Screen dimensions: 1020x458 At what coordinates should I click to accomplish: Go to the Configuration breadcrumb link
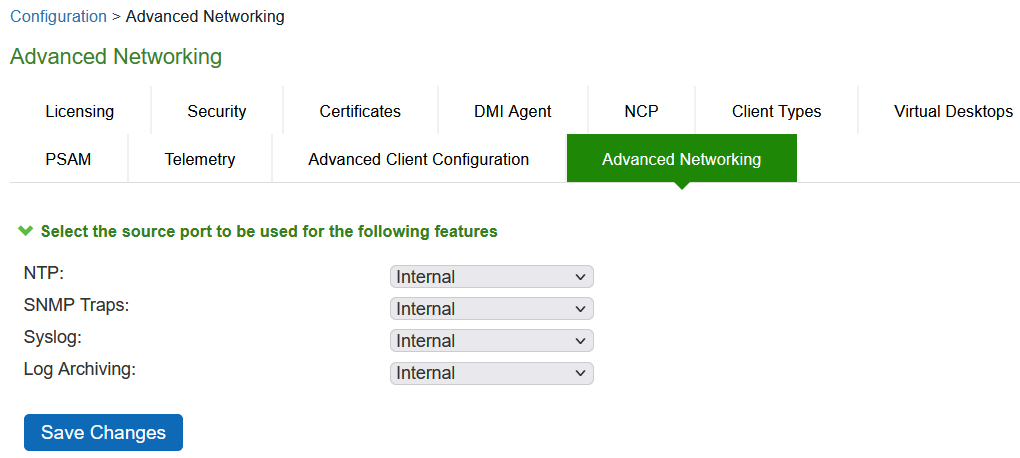[58, 16]
